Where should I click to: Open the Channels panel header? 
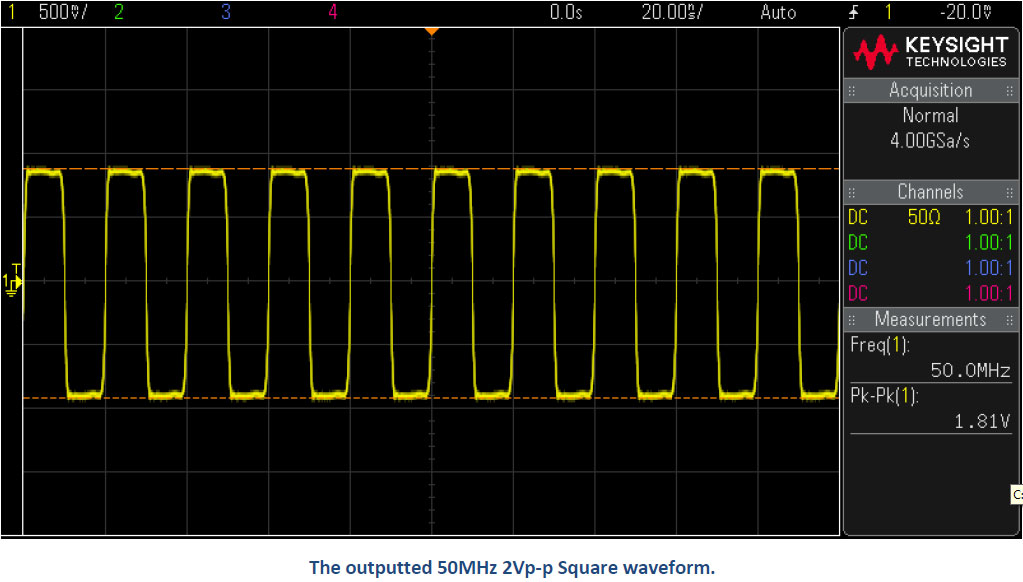pos(930,192)
